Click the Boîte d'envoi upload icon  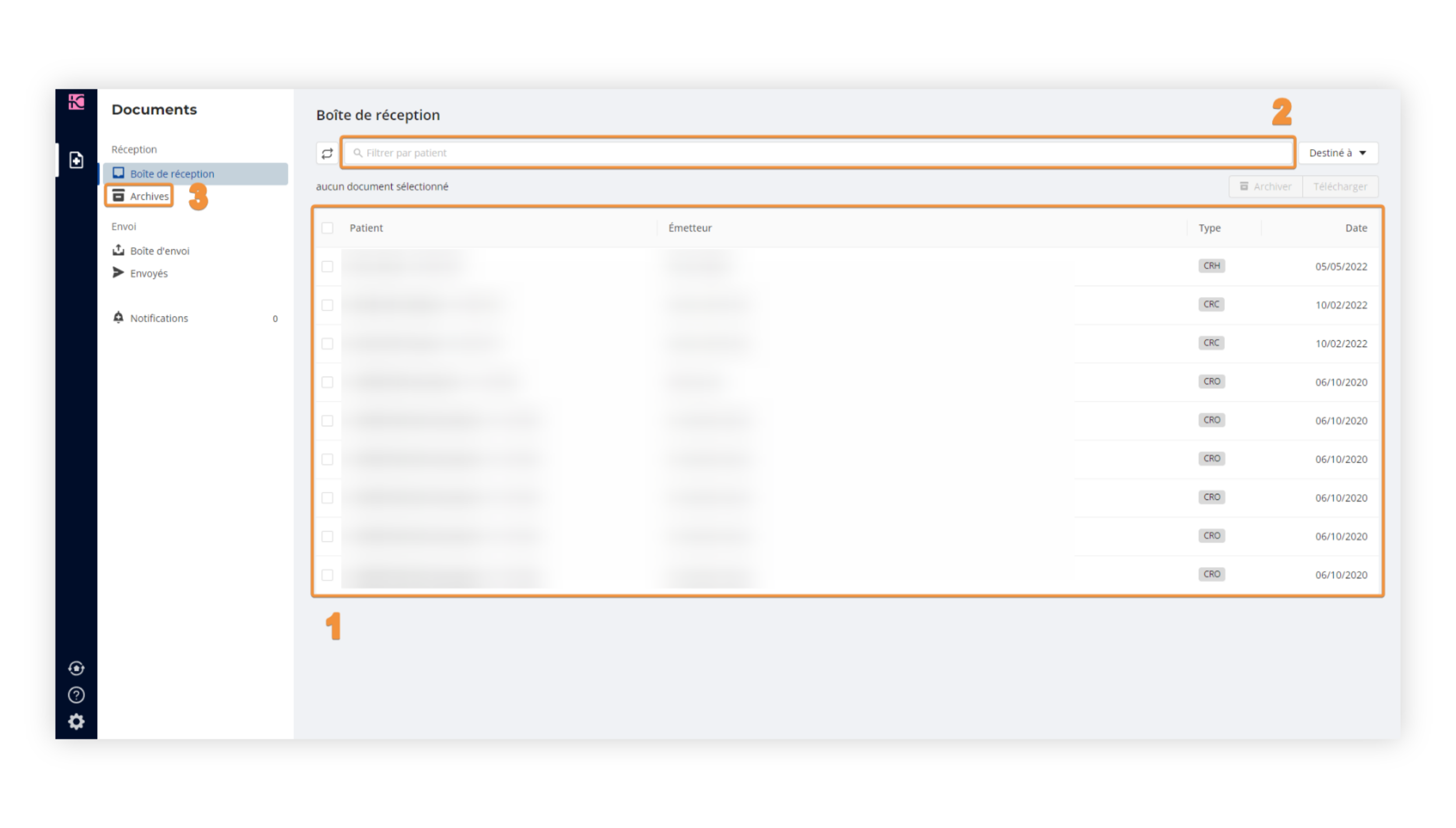click(x=118, y=250)
